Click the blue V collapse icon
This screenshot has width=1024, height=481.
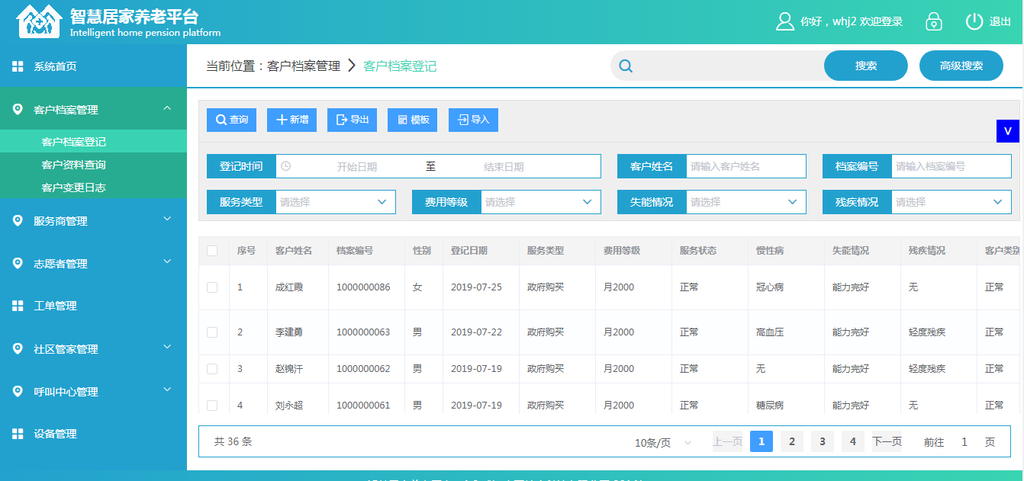coord(1007,132)
